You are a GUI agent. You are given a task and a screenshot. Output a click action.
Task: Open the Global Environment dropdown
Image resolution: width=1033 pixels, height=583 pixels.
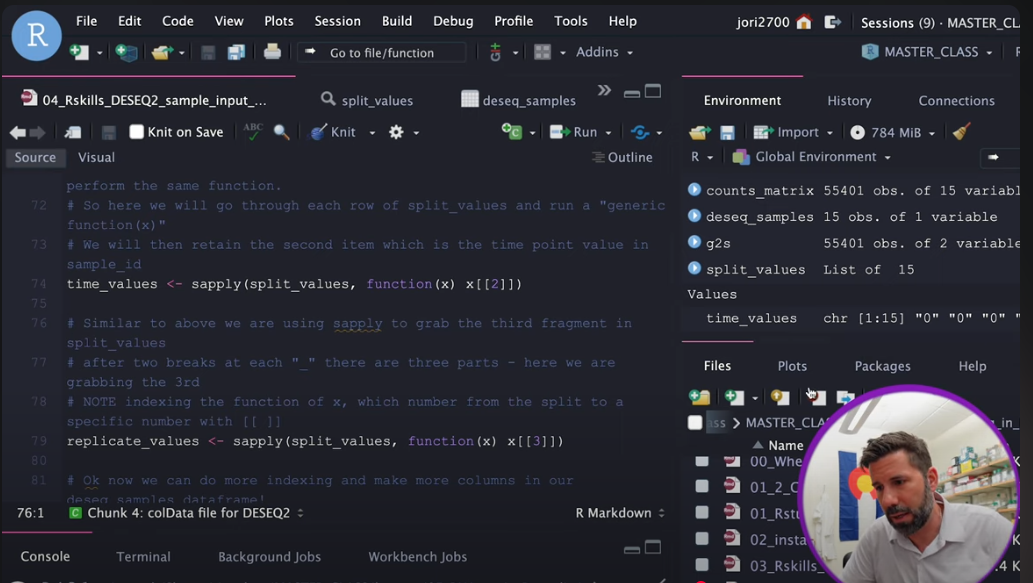click(812, 157)
